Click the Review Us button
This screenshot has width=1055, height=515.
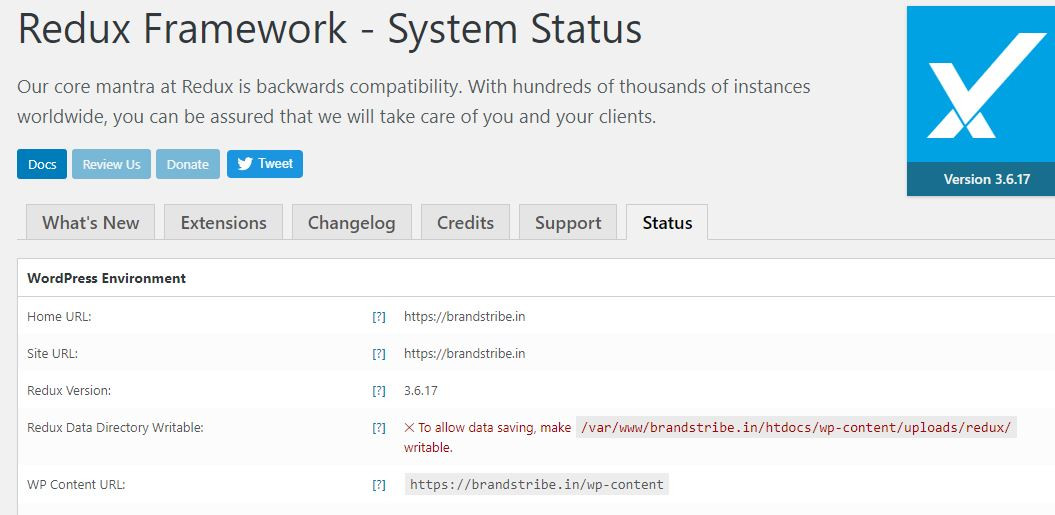tap(111, 164)
